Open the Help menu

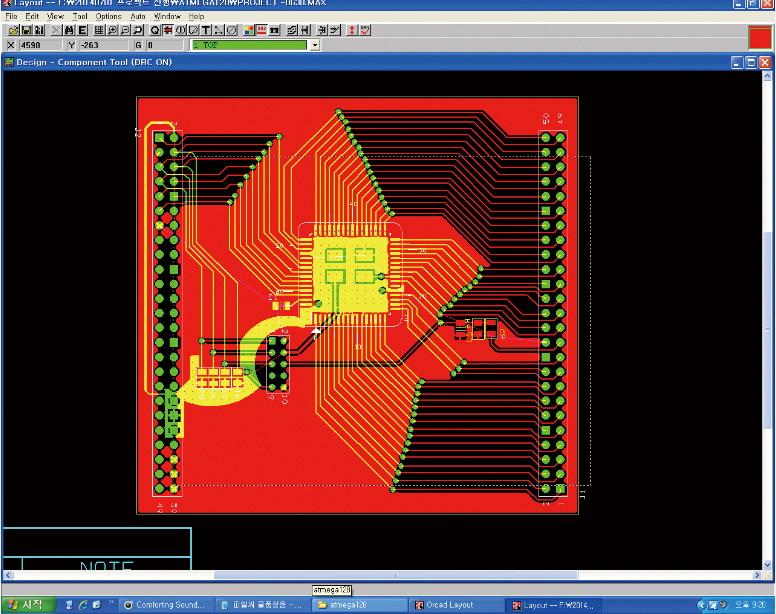[196, 16]
